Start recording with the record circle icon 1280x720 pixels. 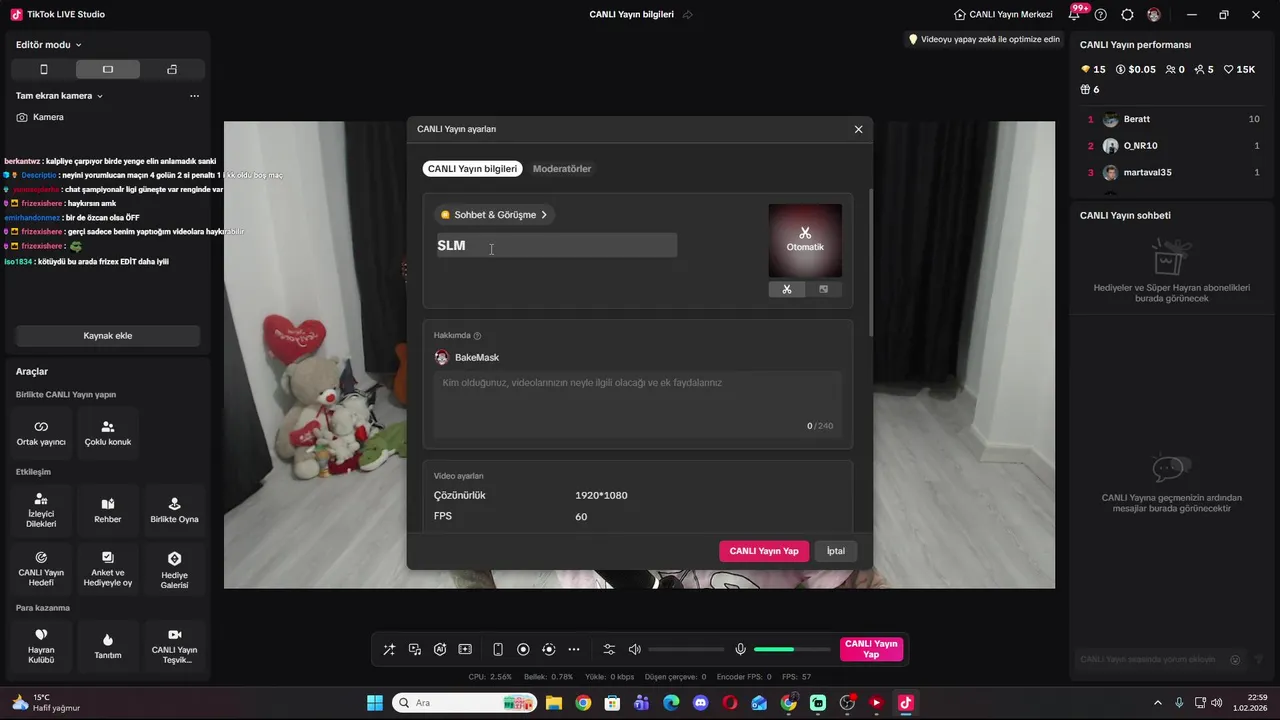[523, 649]
